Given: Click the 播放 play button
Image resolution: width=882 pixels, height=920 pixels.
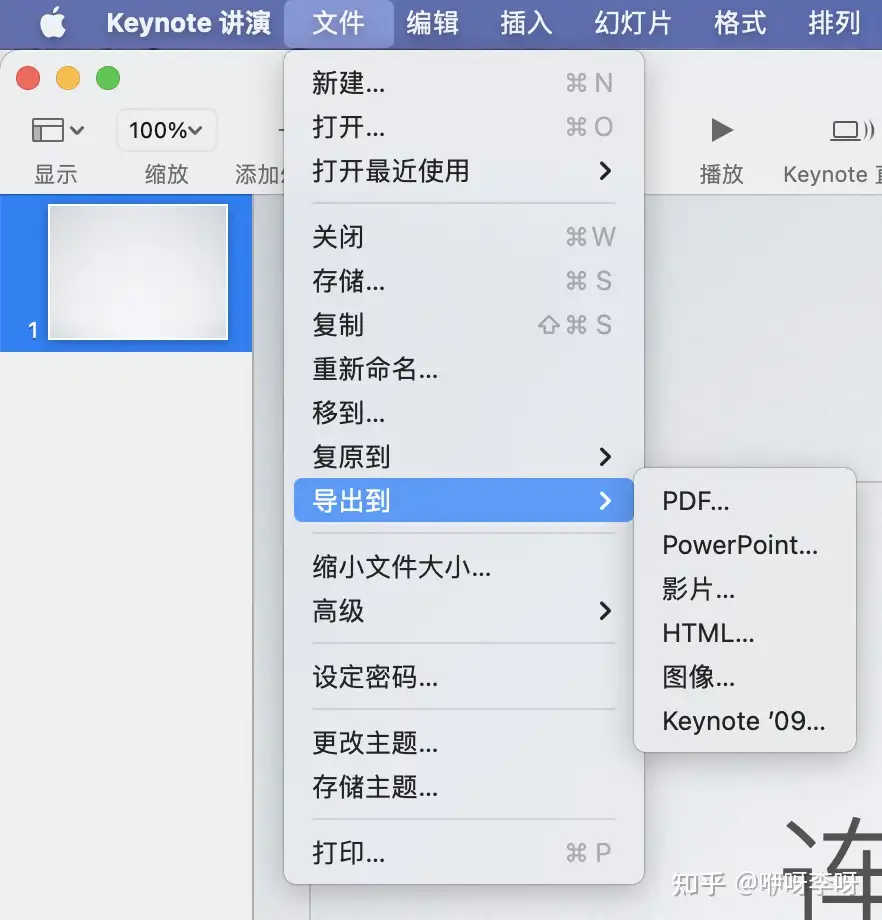Looking at the screenshot, I should point(722,130).
